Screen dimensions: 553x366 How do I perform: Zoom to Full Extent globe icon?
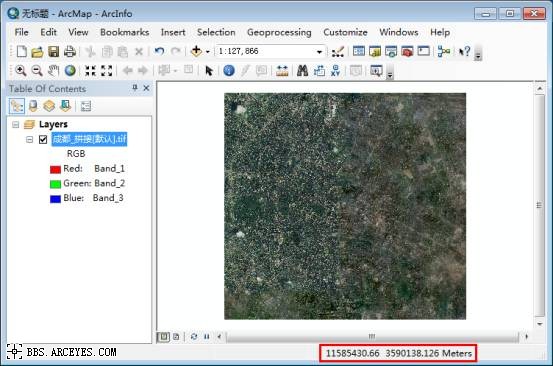click(x=70, y=71)
